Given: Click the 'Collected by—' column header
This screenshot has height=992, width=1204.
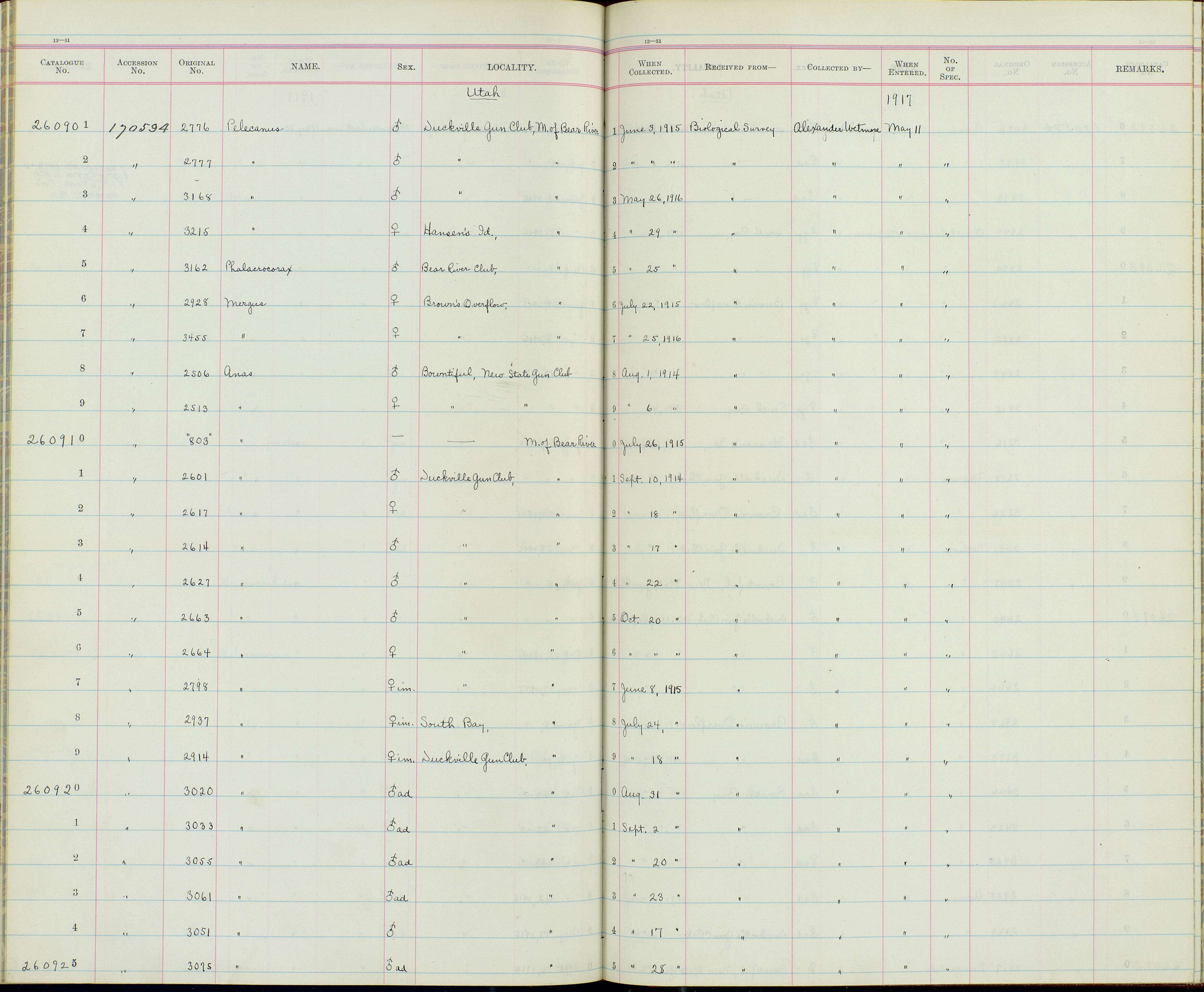Looking at the screenshot, I should pyautogui.click(x=839, y=68).
